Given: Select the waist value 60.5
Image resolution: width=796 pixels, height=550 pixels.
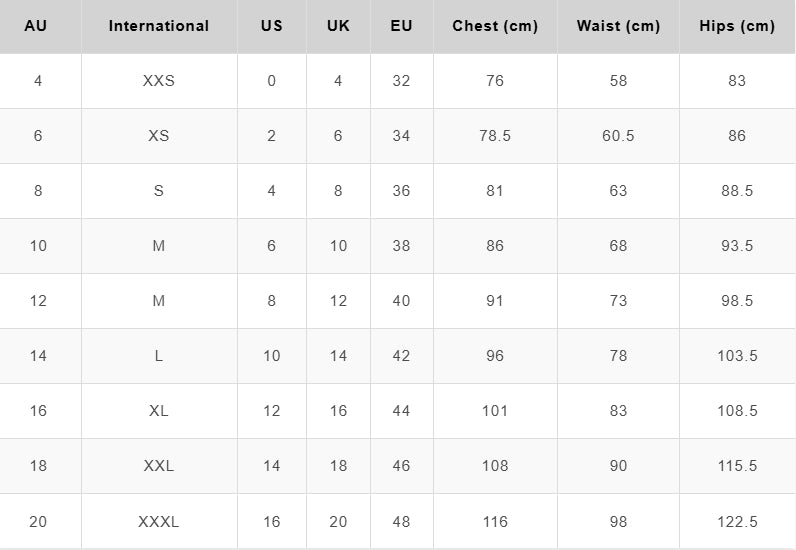Looking at the screenshot, I should (x=618, y=136).
